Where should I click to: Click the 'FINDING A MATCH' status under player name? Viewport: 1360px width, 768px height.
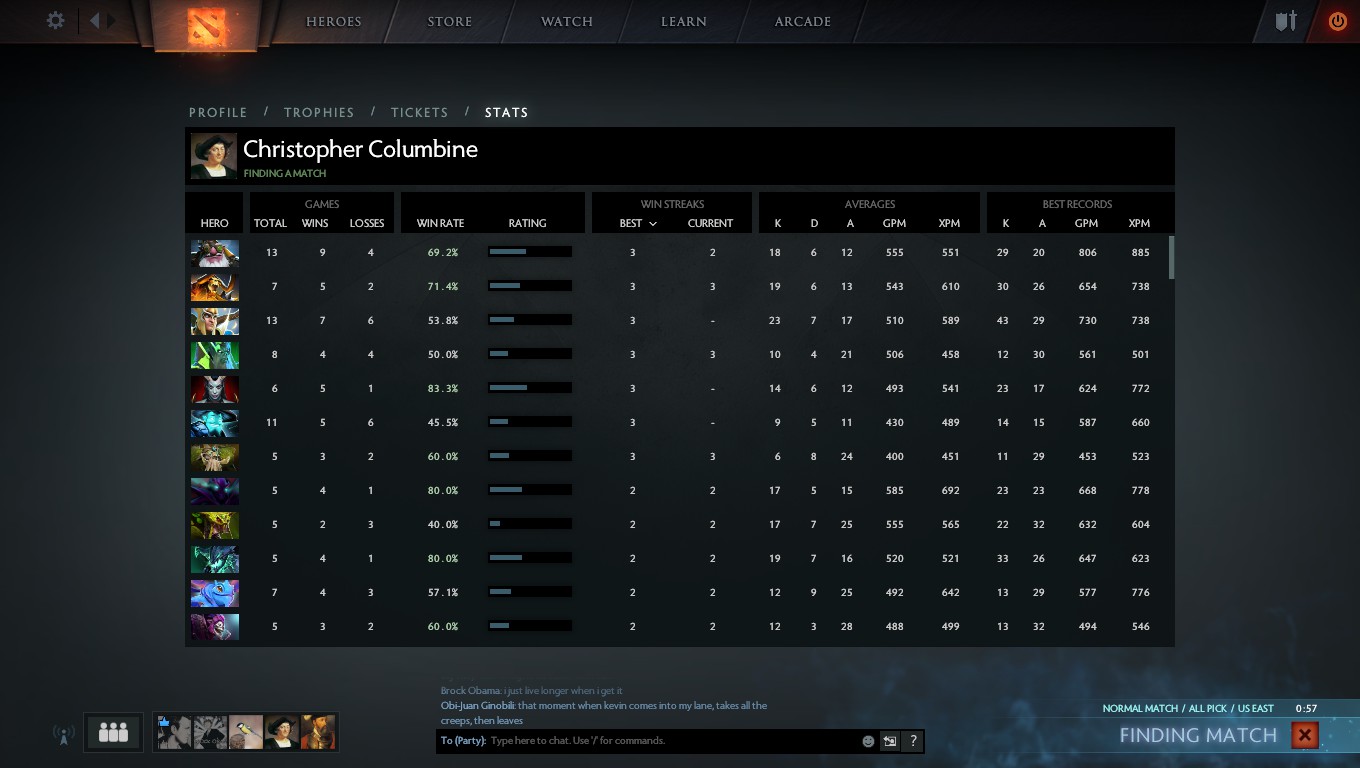285,174
